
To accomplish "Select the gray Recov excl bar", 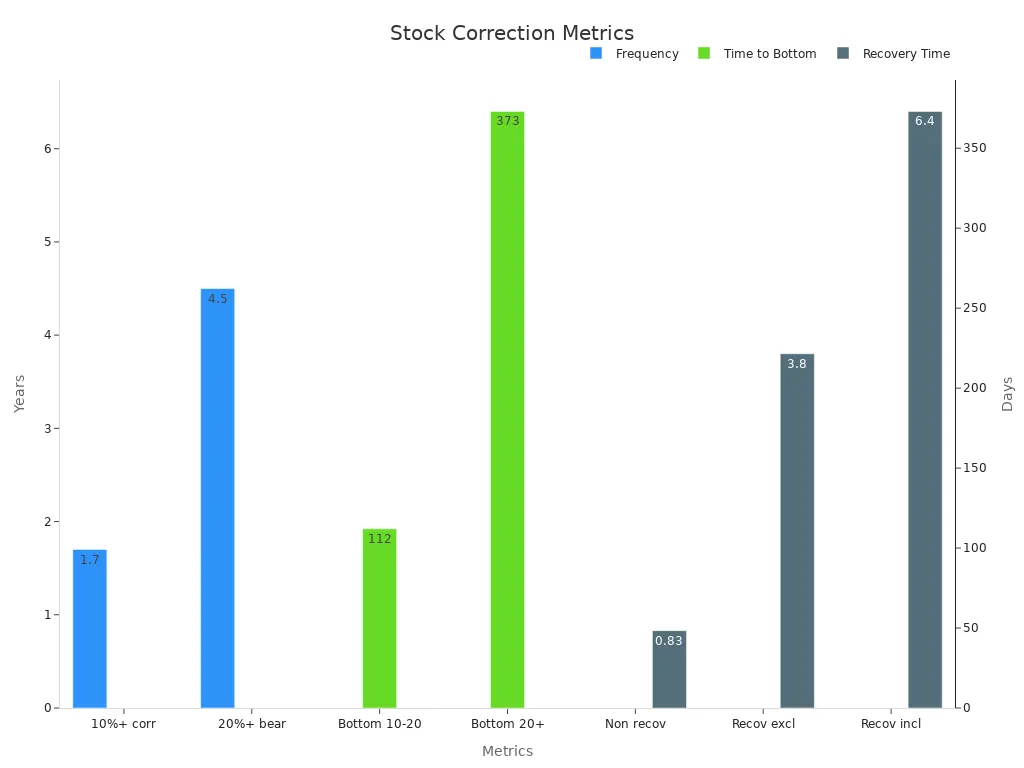I will coord(797,530).
